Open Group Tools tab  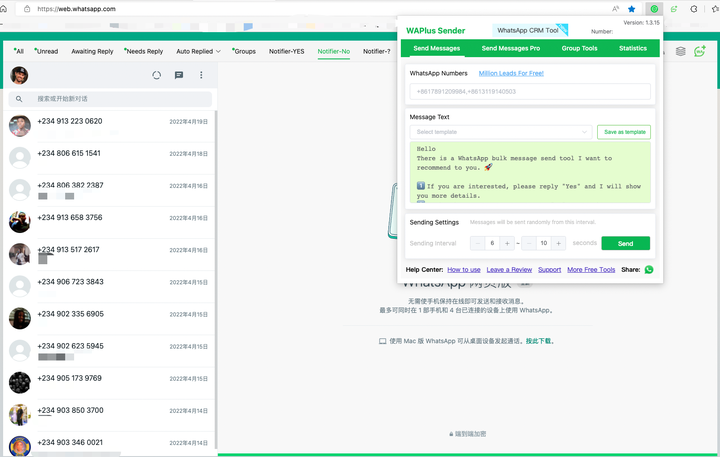tap(579, 48)
